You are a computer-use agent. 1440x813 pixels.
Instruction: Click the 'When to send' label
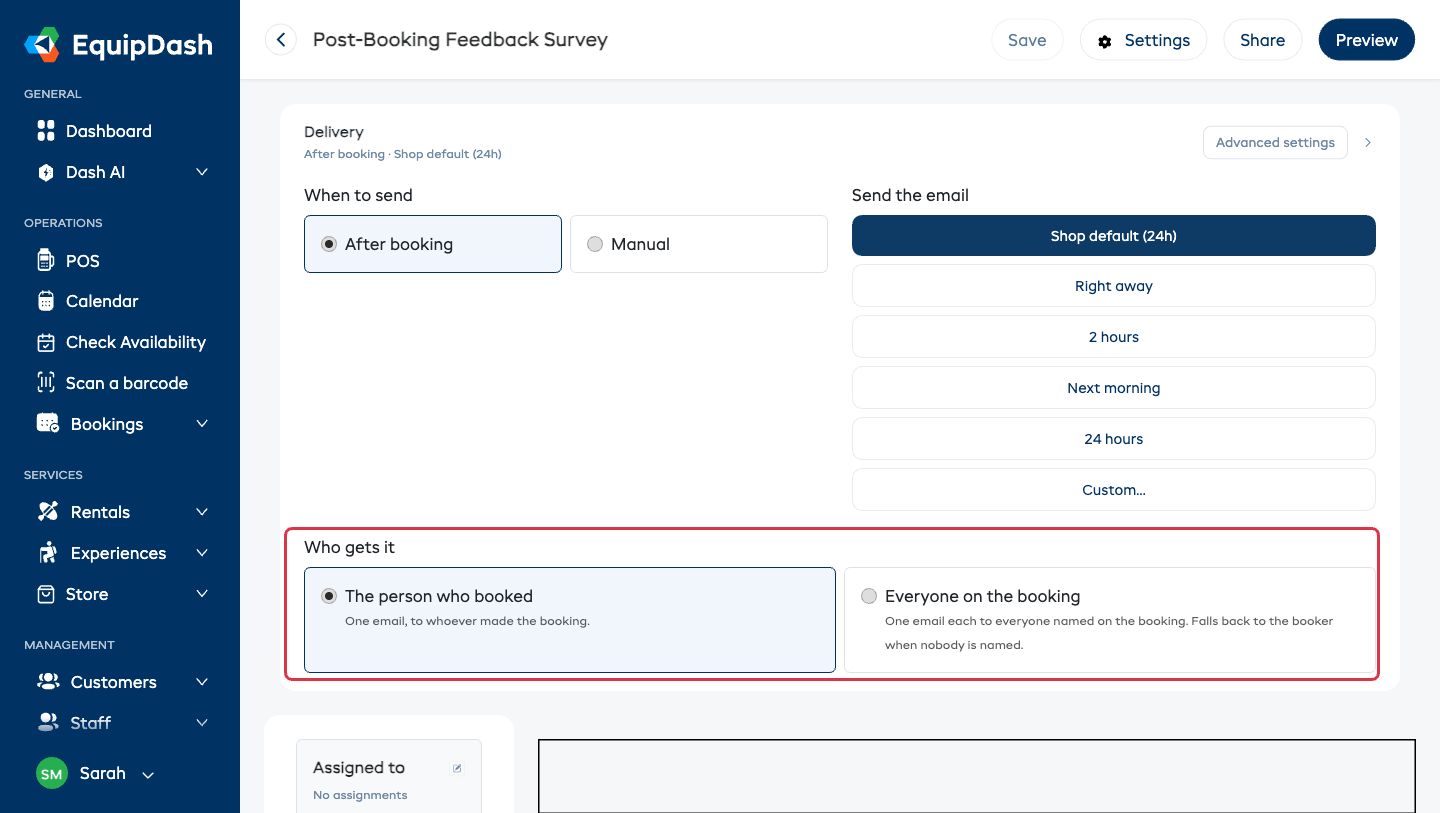point(358,195)
